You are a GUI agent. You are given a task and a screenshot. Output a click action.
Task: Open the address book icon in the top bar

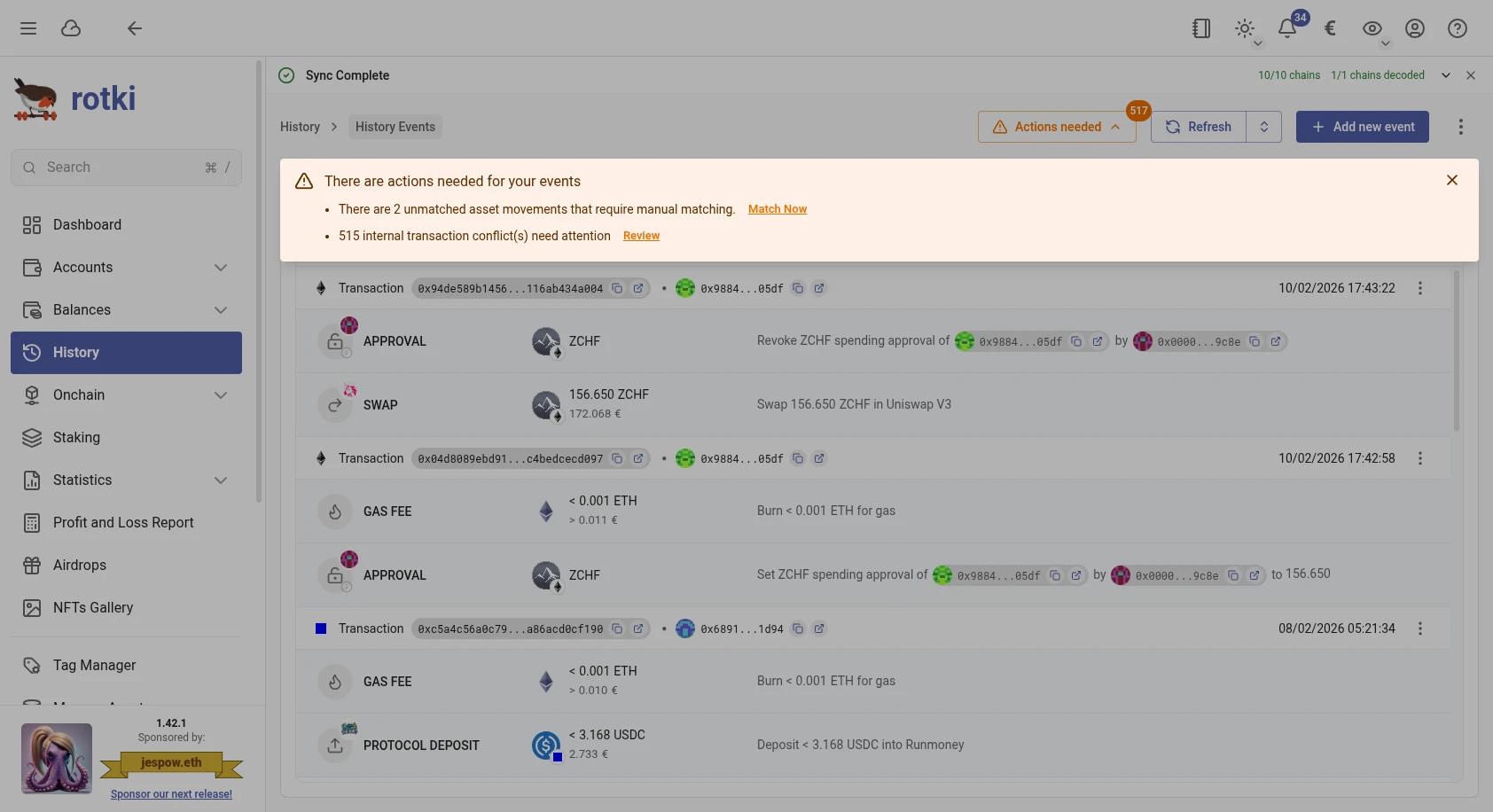pyautogui.click(x=1200, y=27)
